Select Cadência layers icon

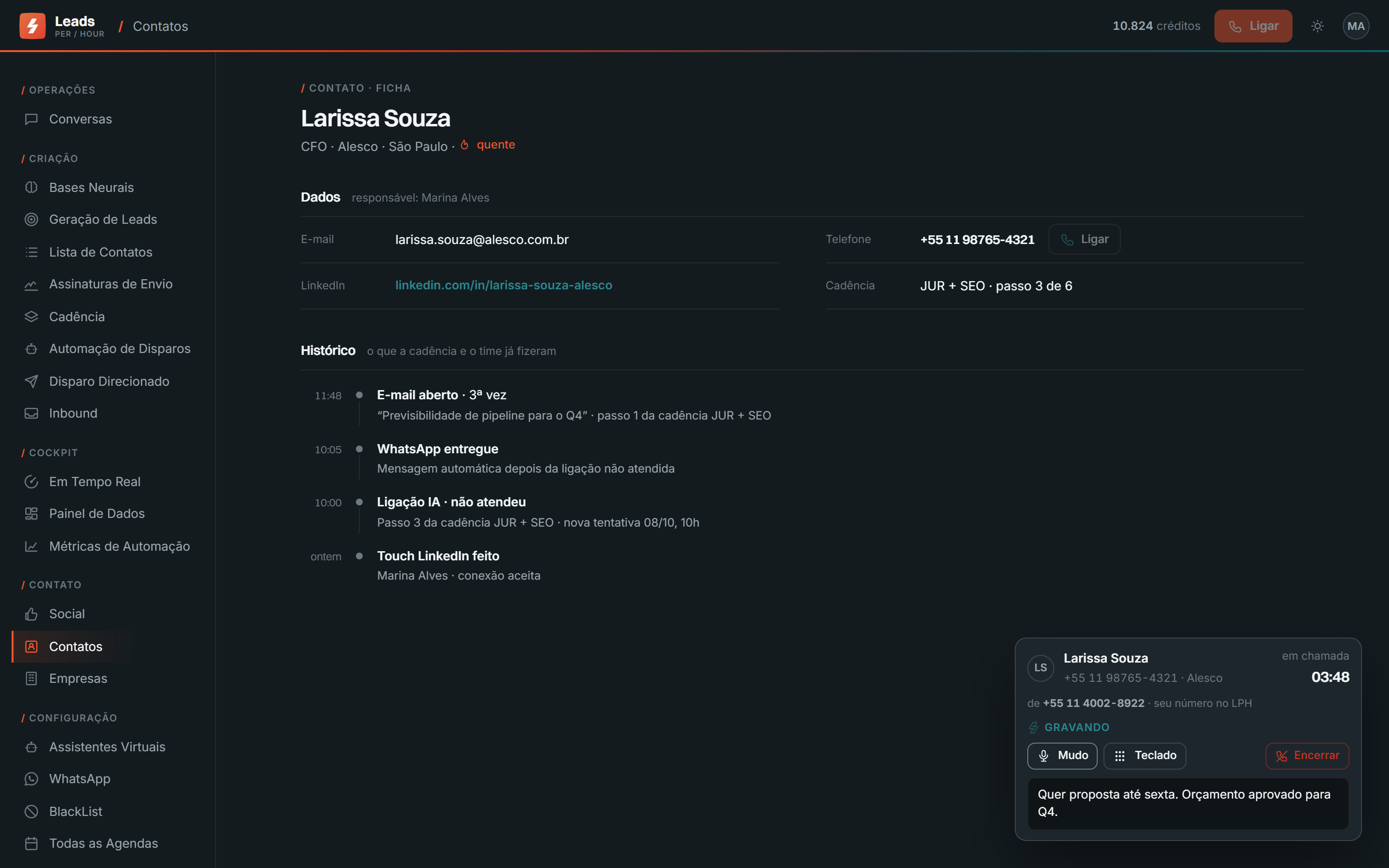click(x=31, y=316)
